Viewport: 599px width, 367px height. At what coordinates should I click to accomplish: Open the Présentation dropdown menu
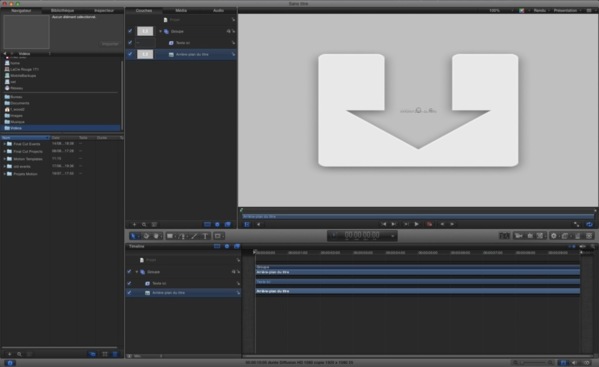tap(567, 10)
